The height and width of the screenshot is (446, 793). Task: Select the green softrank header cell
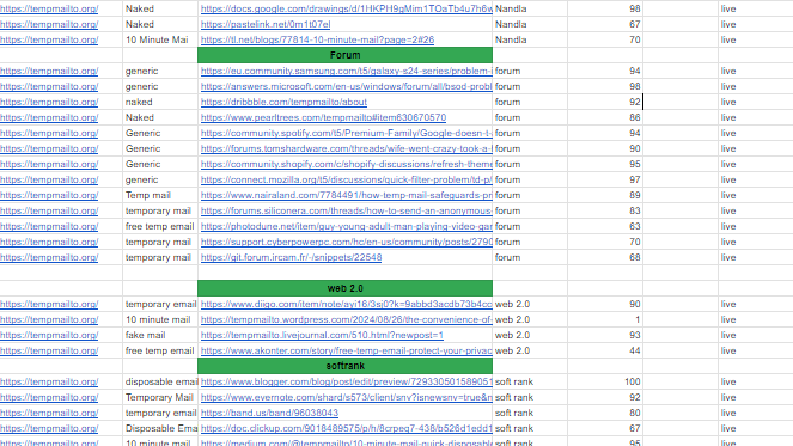point(345,366)
